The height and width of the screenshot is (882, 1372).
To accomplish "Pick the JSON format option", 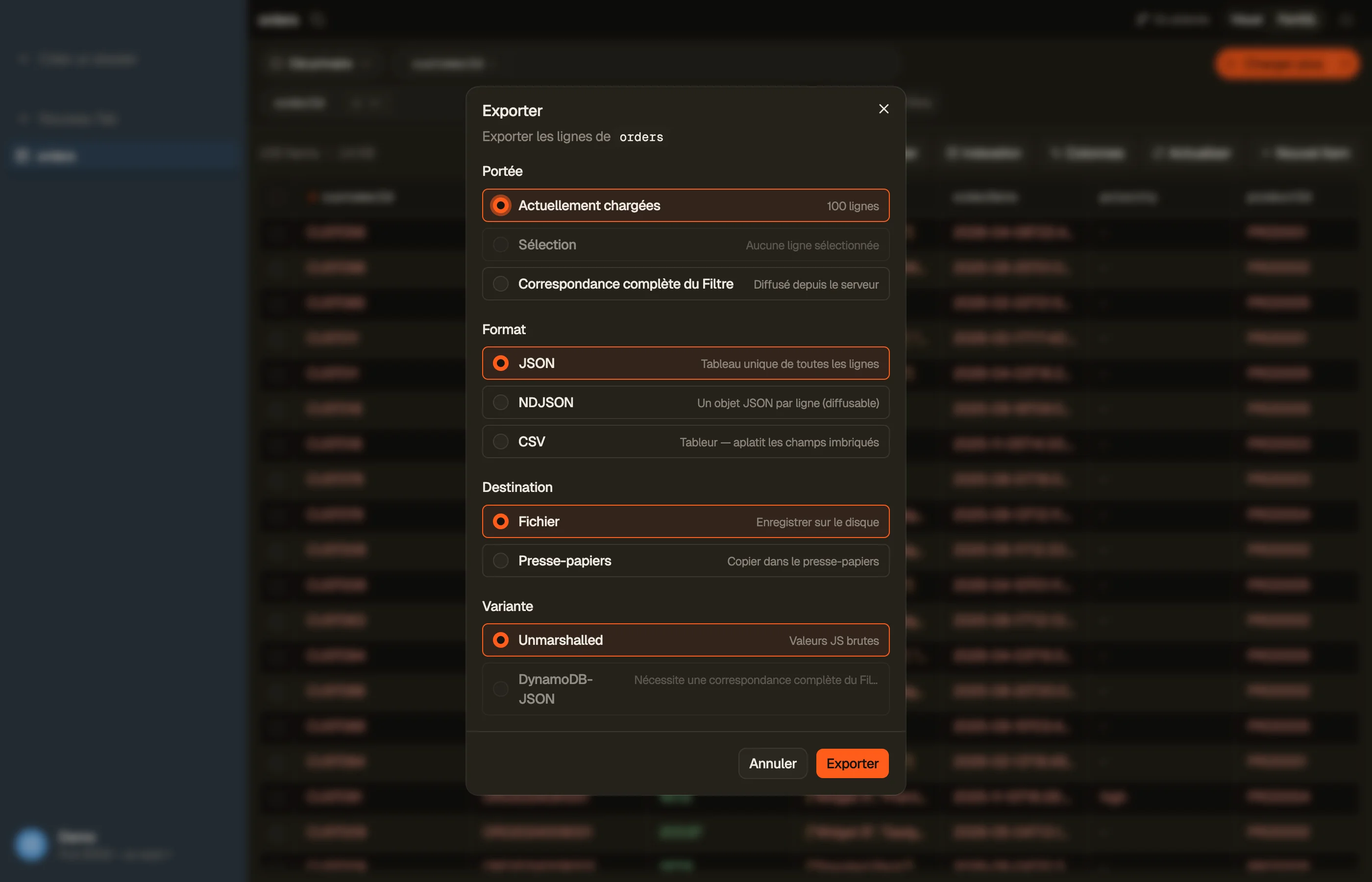I will [x=686, y=363].
